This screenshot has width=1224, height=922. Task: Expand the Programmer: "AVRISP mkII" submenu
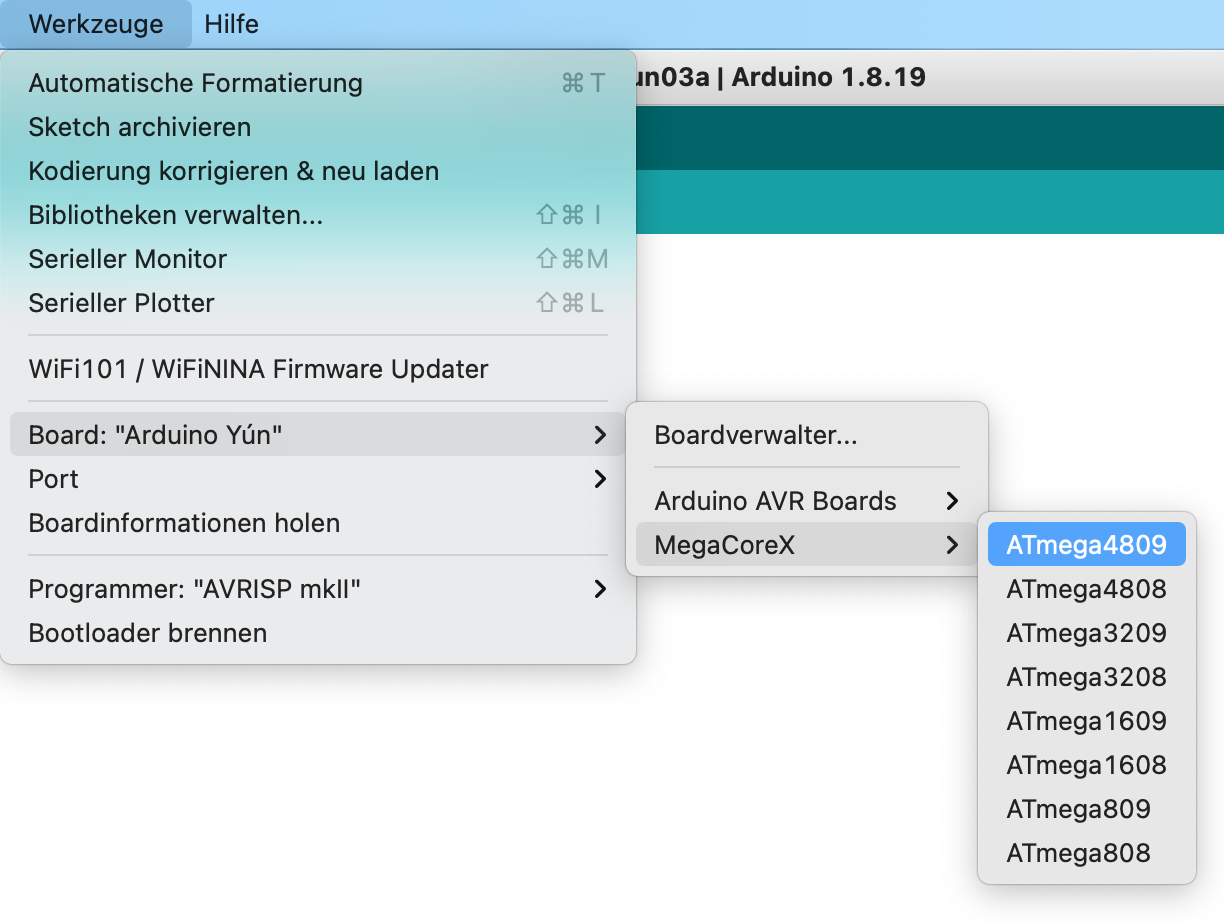pos(318,589)
